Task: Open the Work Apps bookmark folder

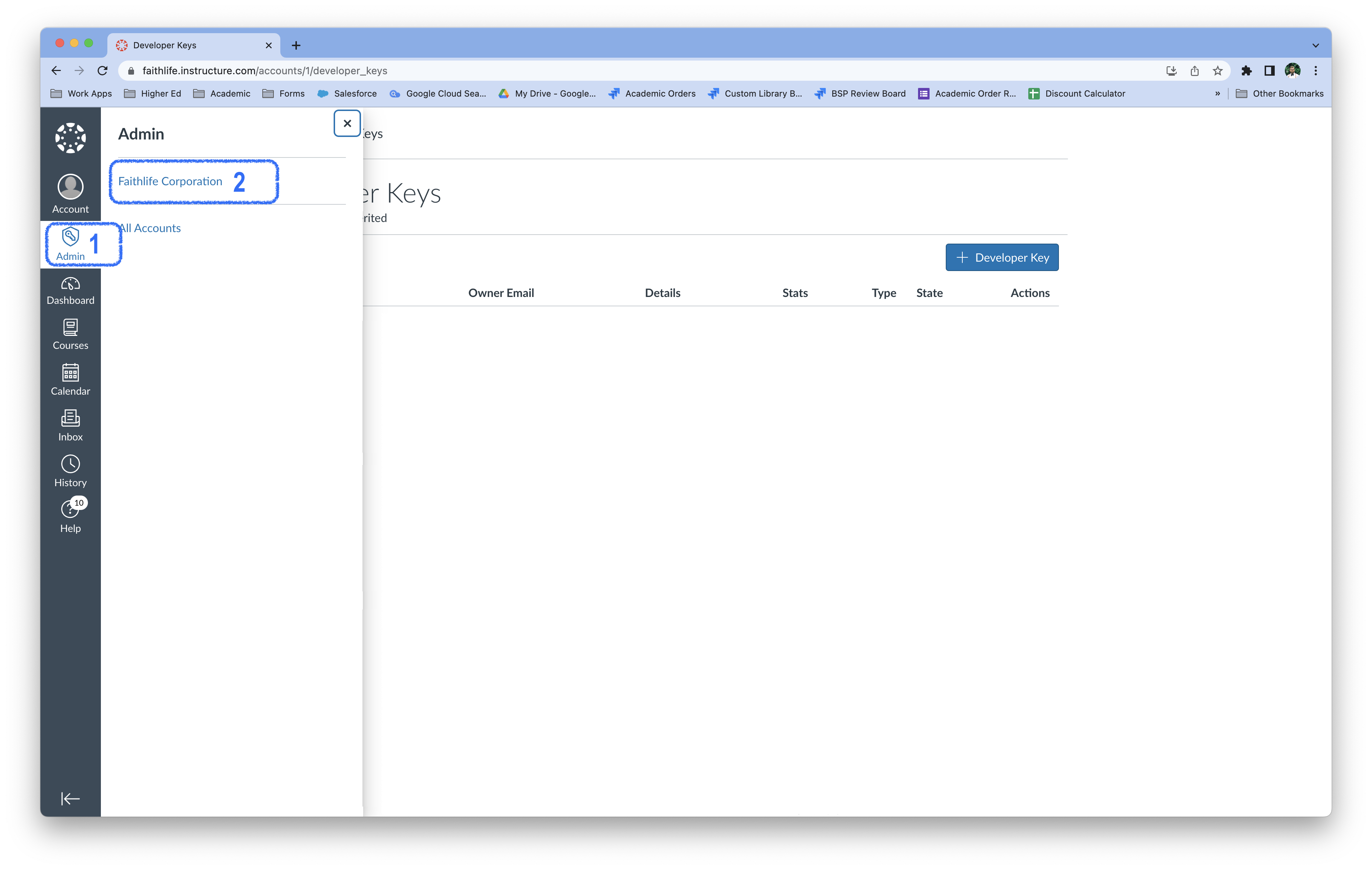Action: click(x=81, y=93)
